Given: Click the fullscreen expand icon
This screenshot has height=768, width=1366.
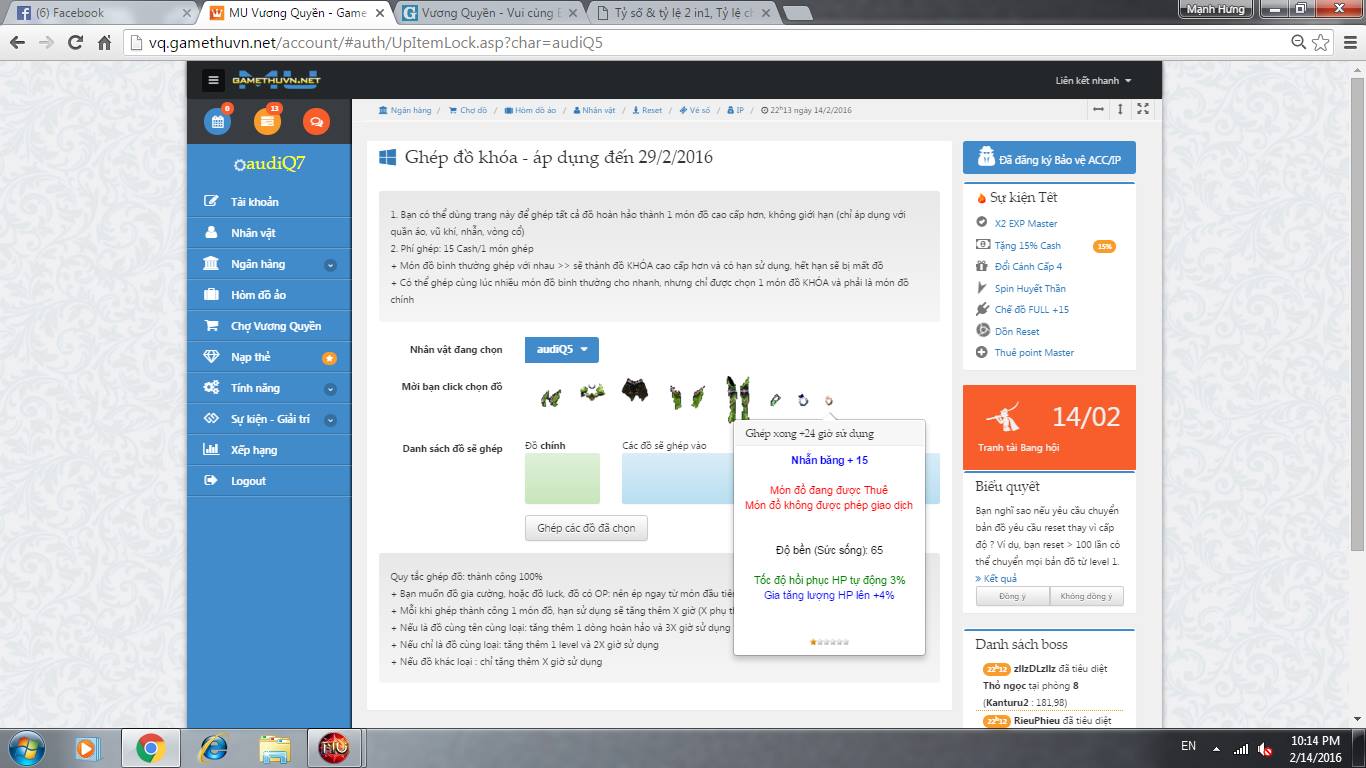Looking at the screenshot, I should [1143, 109].
